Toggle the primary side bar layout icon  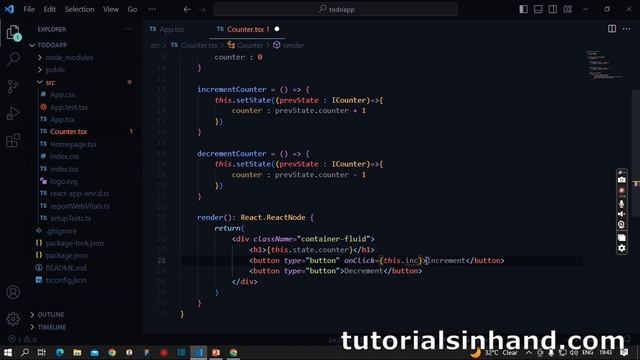click(x=523, y=9)
